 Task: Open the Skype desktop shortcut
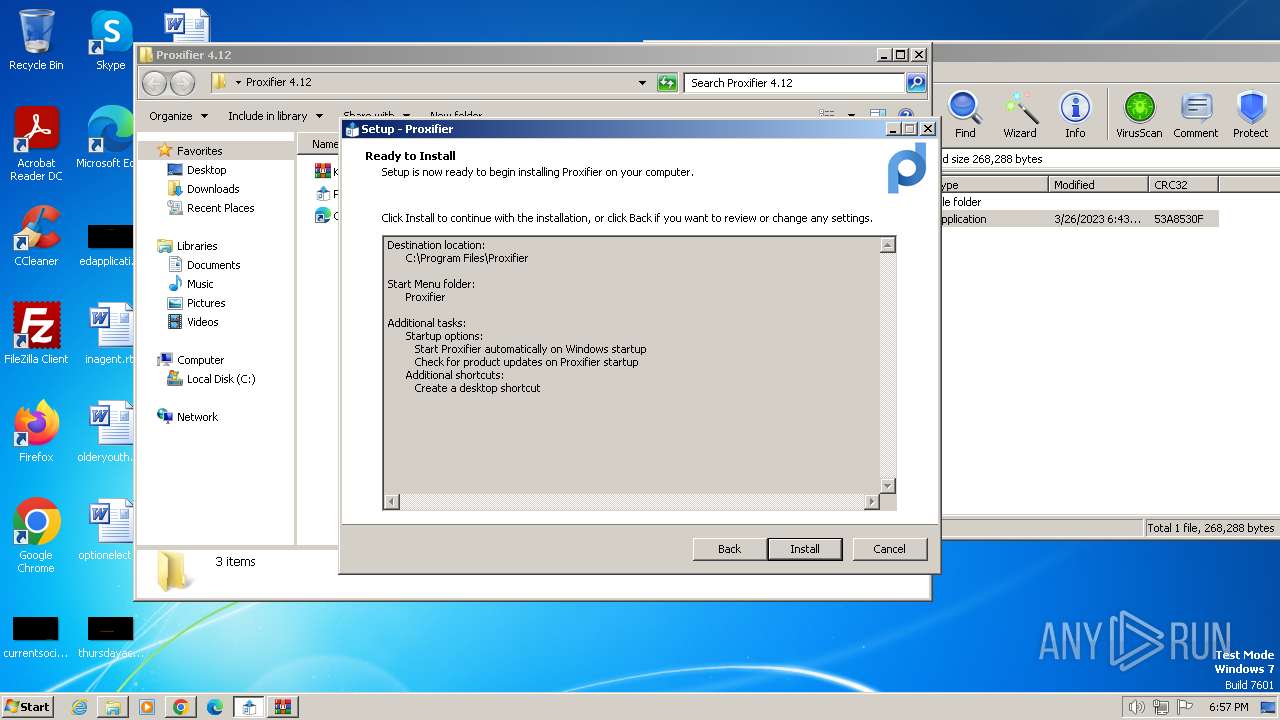click(x=110, y=40)
